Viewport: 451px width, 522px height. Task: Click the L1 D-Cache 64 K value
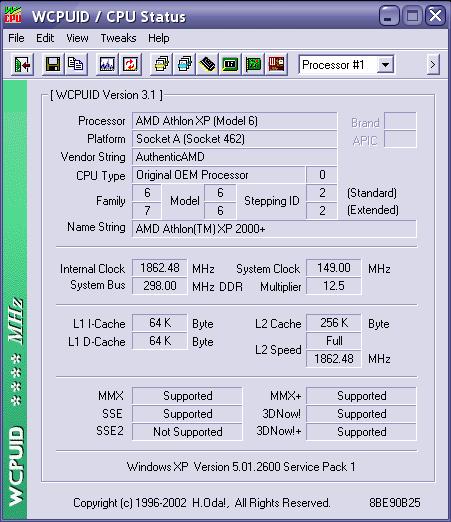click(160, 341)
